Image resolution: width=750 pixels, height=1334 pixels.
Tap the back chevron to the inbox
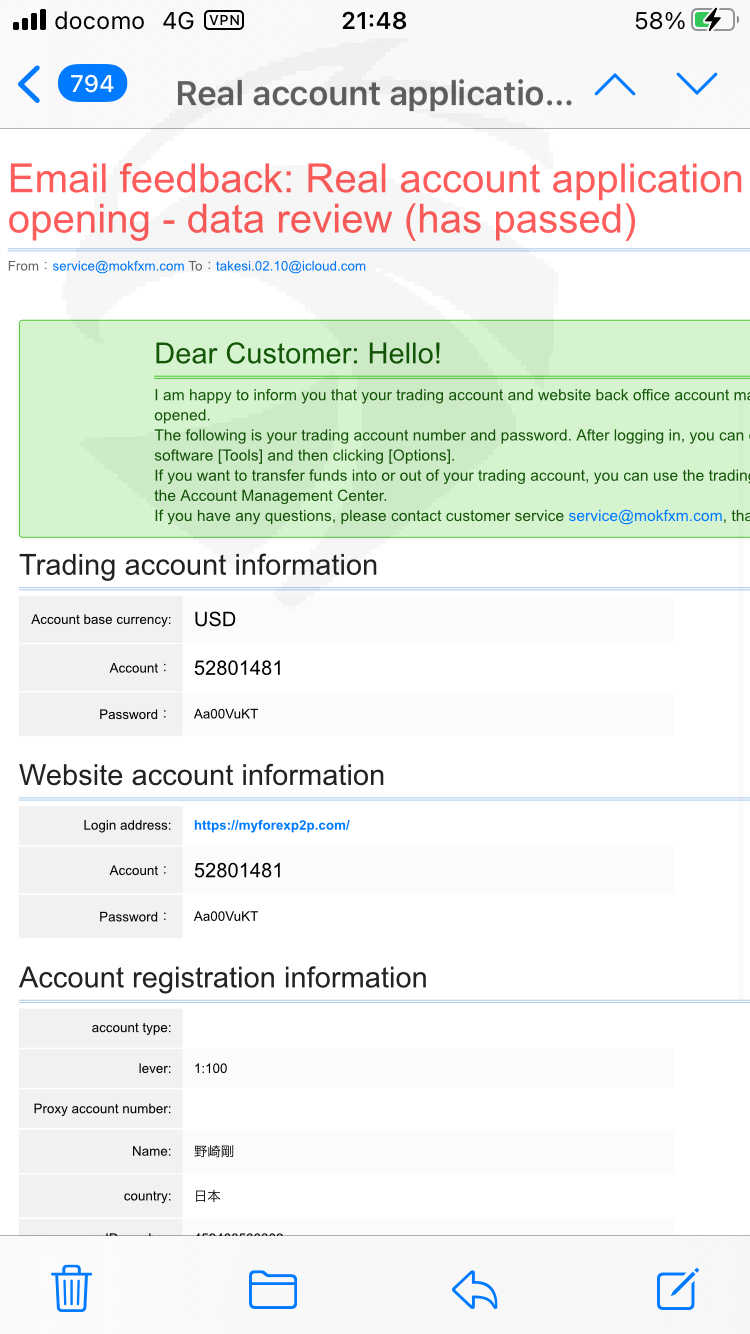(x=30, y=85)
